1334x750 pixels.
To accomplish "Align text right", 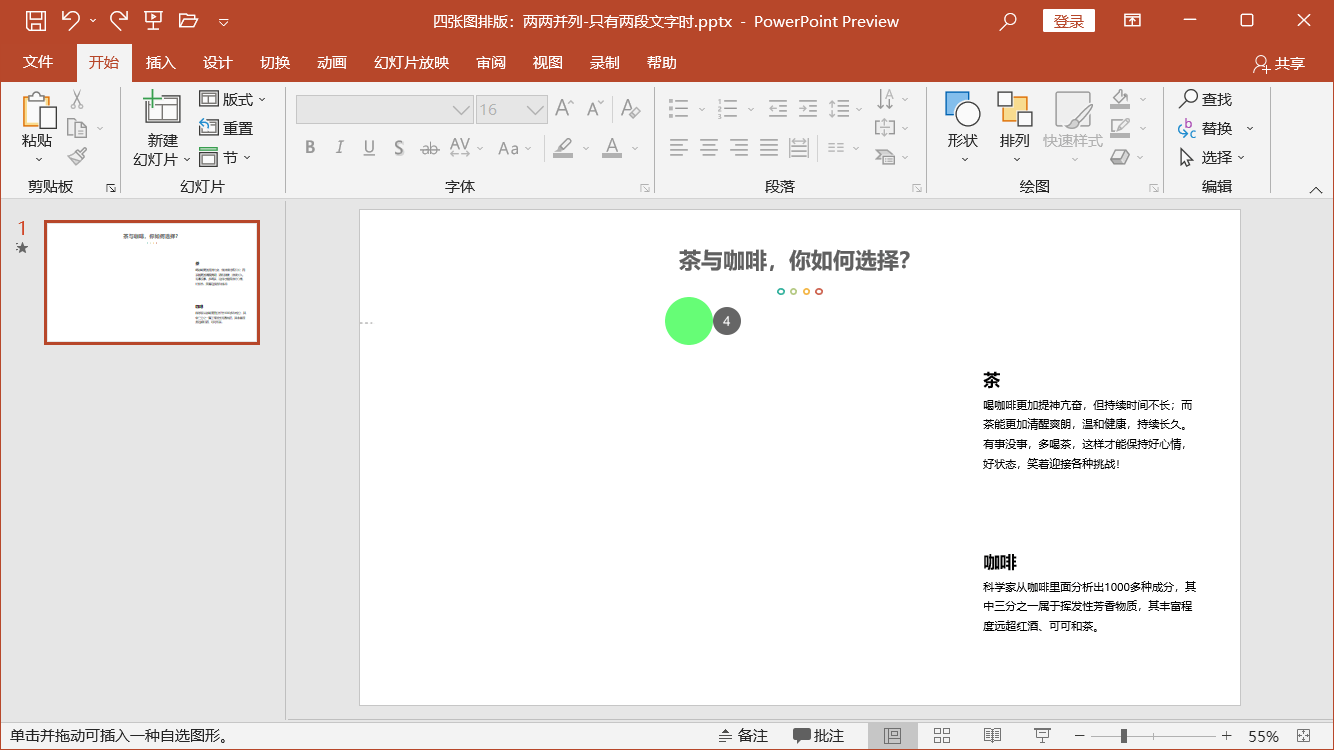I will click(x=739, y=148).
